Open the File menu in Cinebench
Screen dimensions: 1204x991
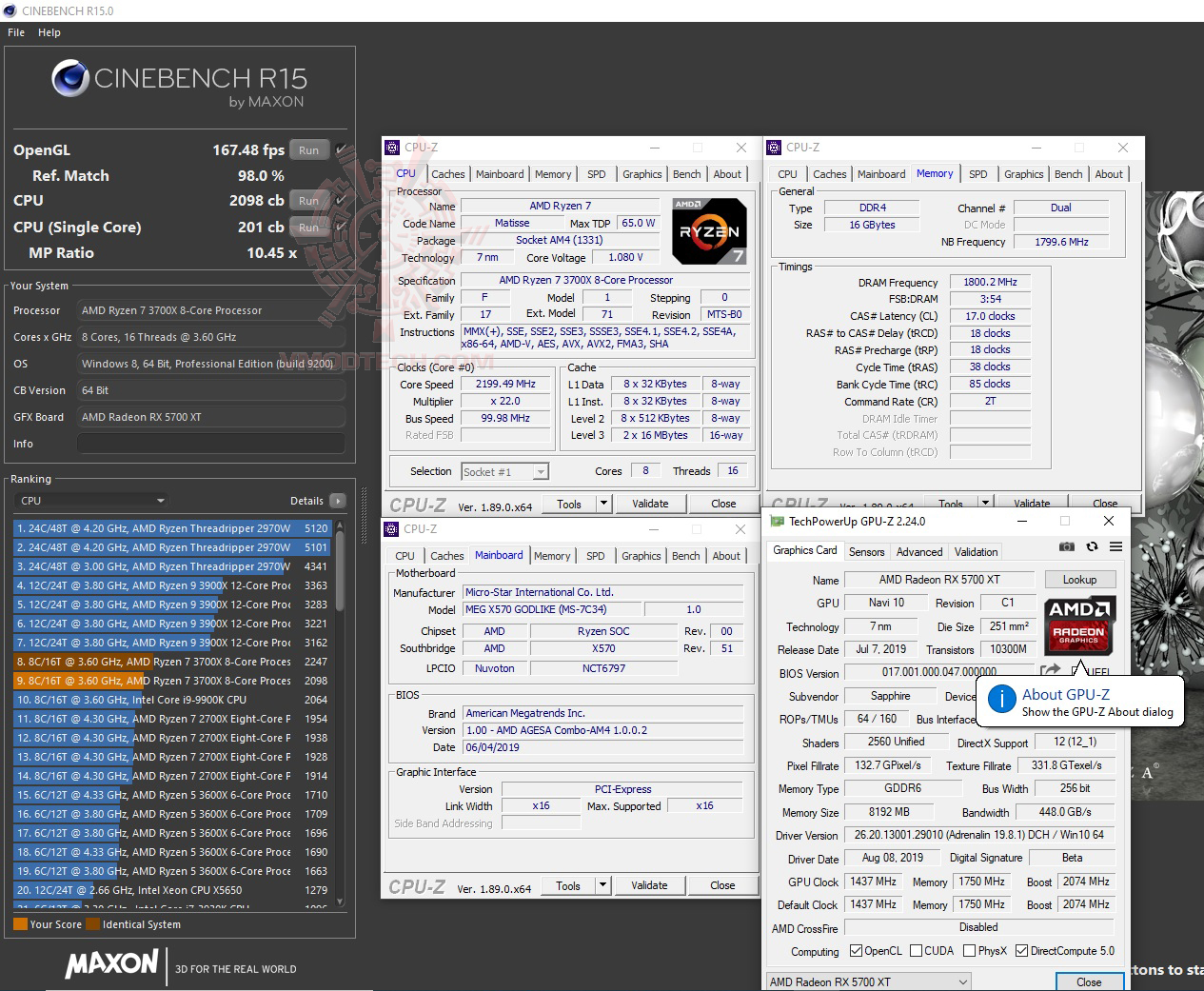(16, 32)
